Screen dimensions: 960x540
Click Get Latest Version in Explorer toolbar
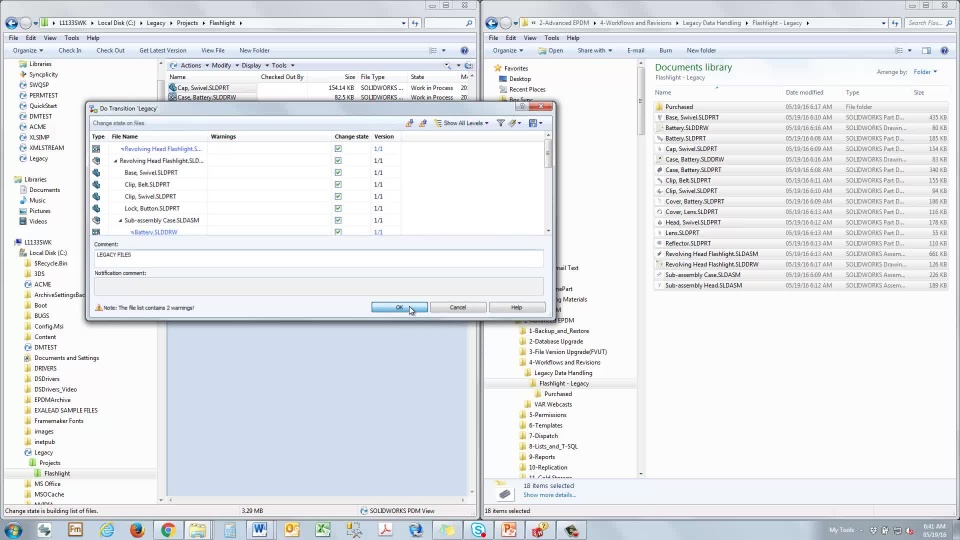tap(163, 50)
